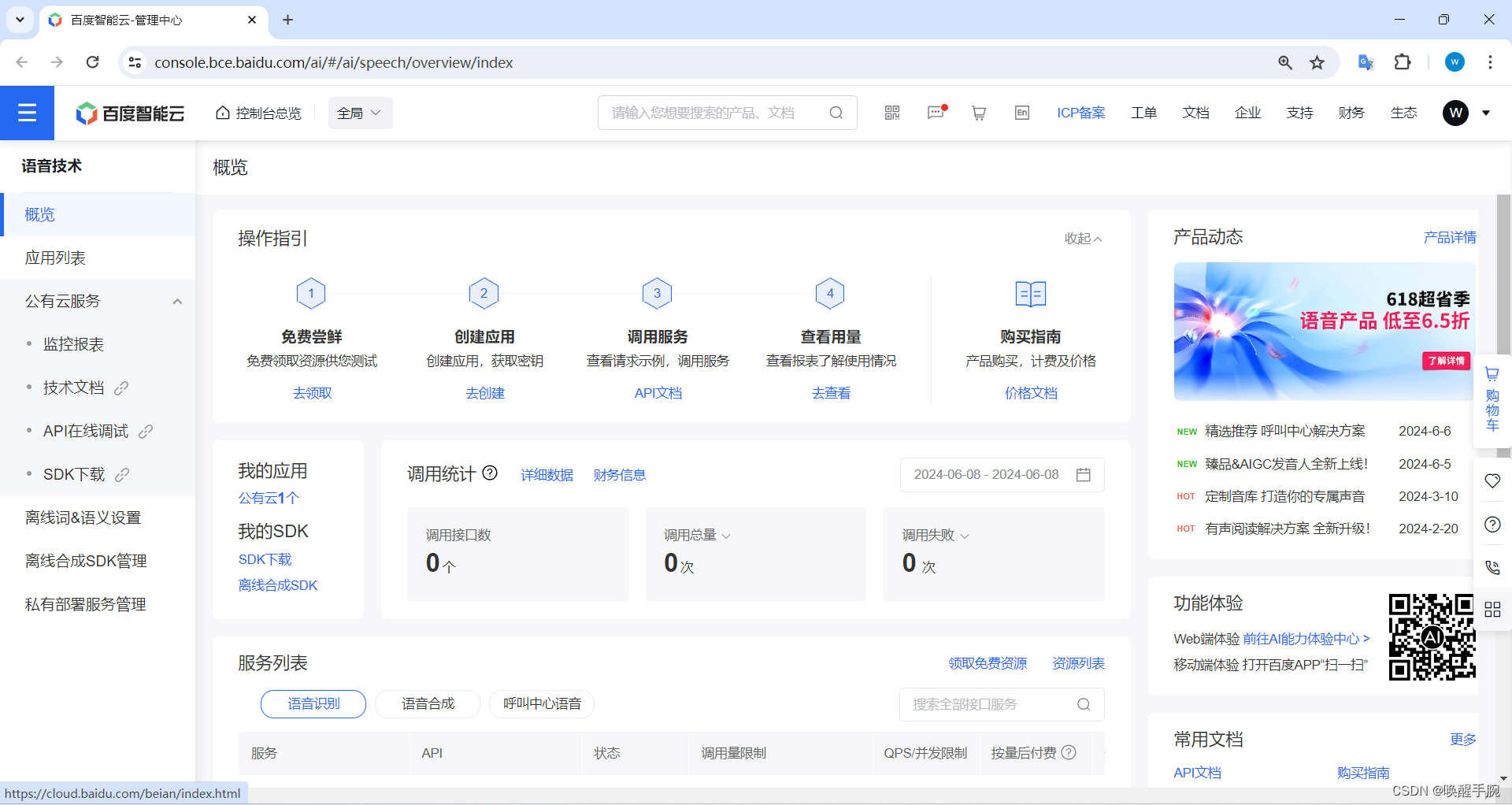
Task: Focus the 搜索全部接口服务 input
Action: (x=1002, y=704)
